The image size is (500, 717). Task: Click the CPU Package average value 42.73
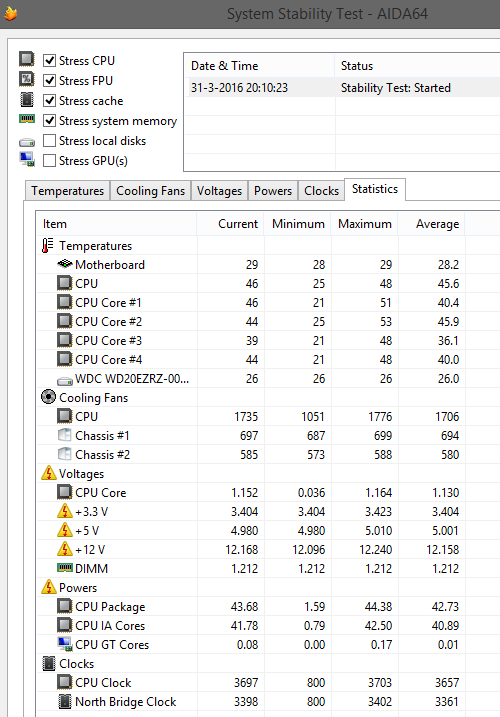click(x=445, y=606)
